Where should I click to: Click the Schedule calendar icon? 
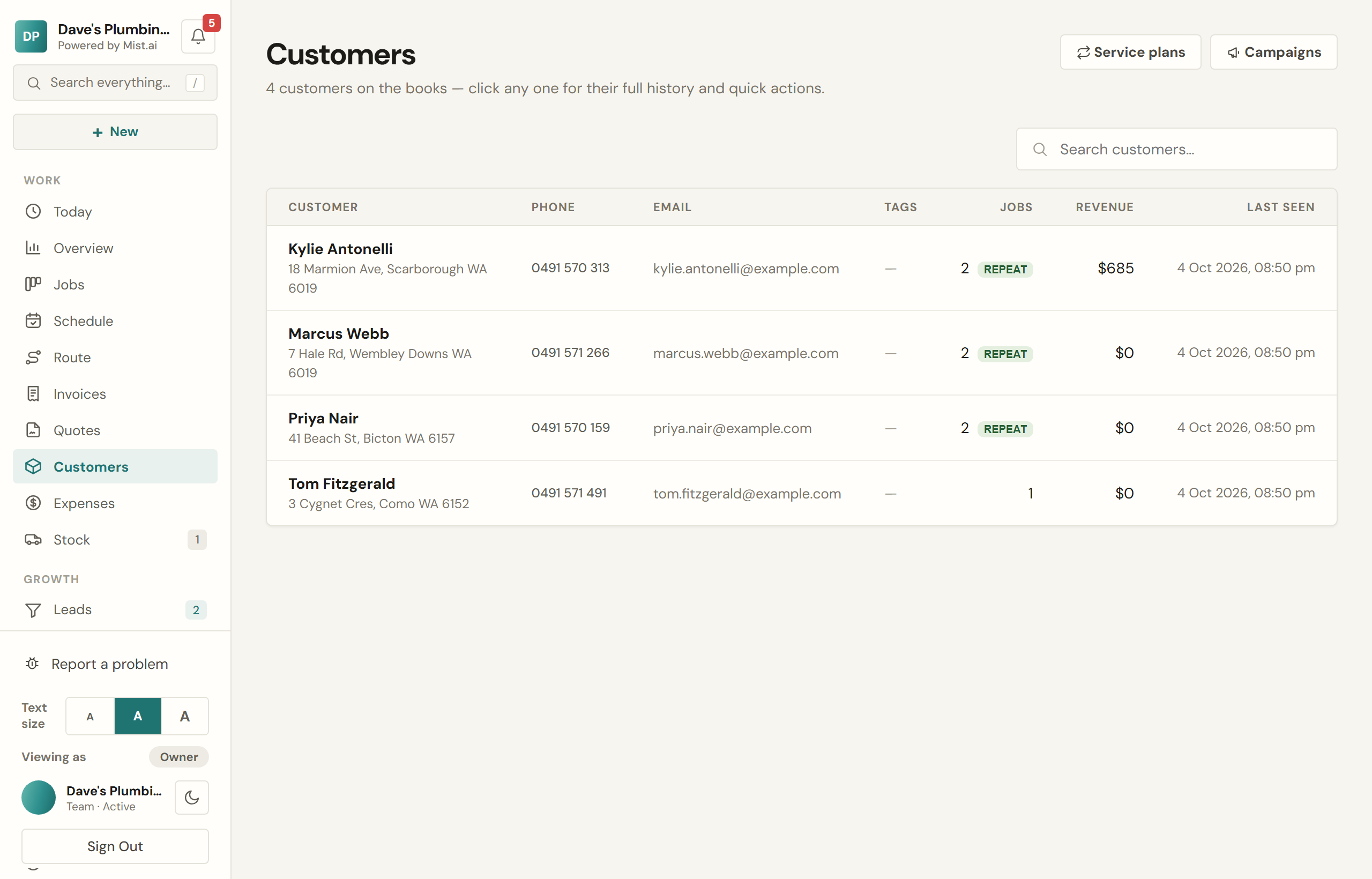33,321
